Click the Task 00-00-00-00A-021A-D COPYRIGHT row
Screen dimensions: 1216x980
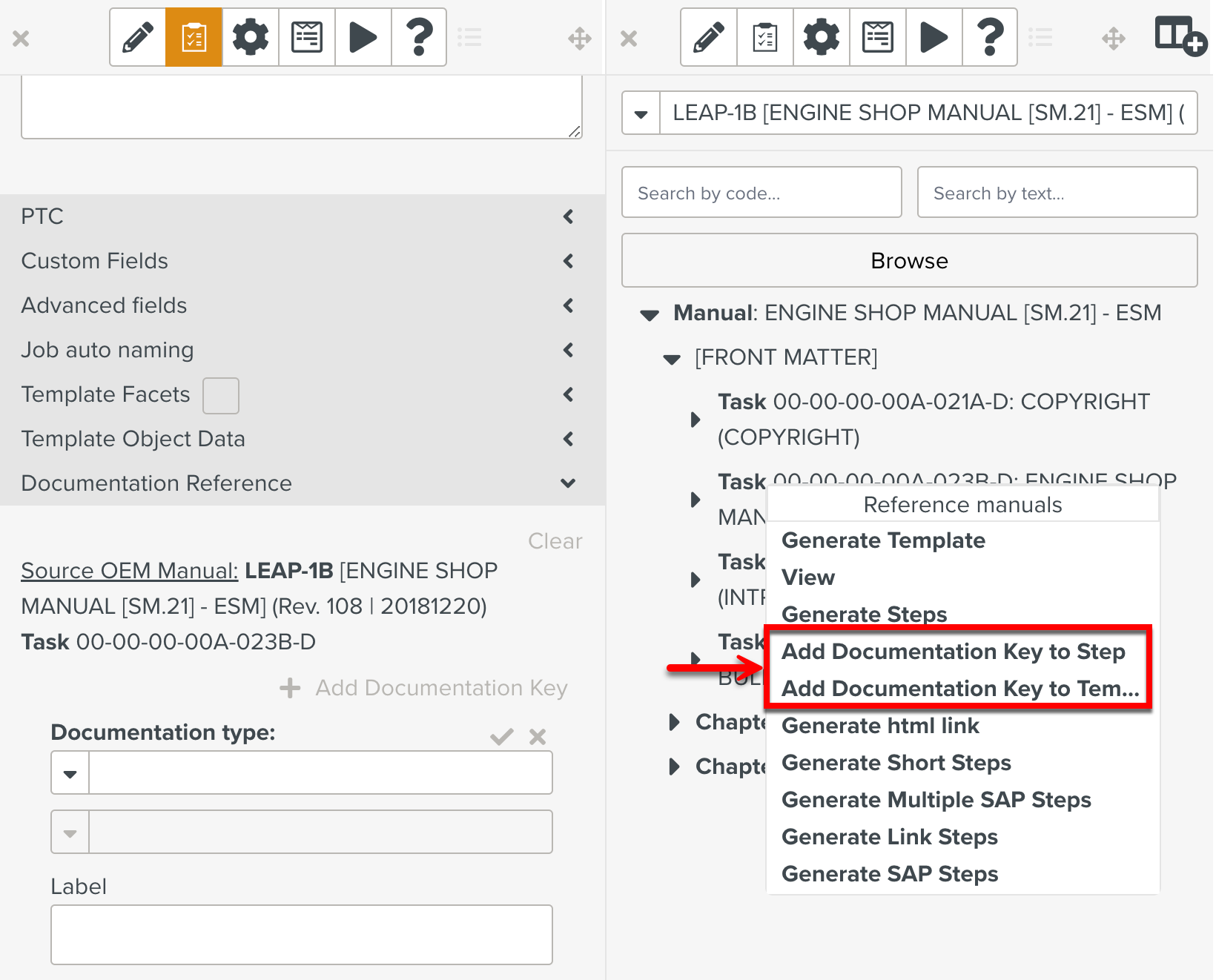[934, 420]
